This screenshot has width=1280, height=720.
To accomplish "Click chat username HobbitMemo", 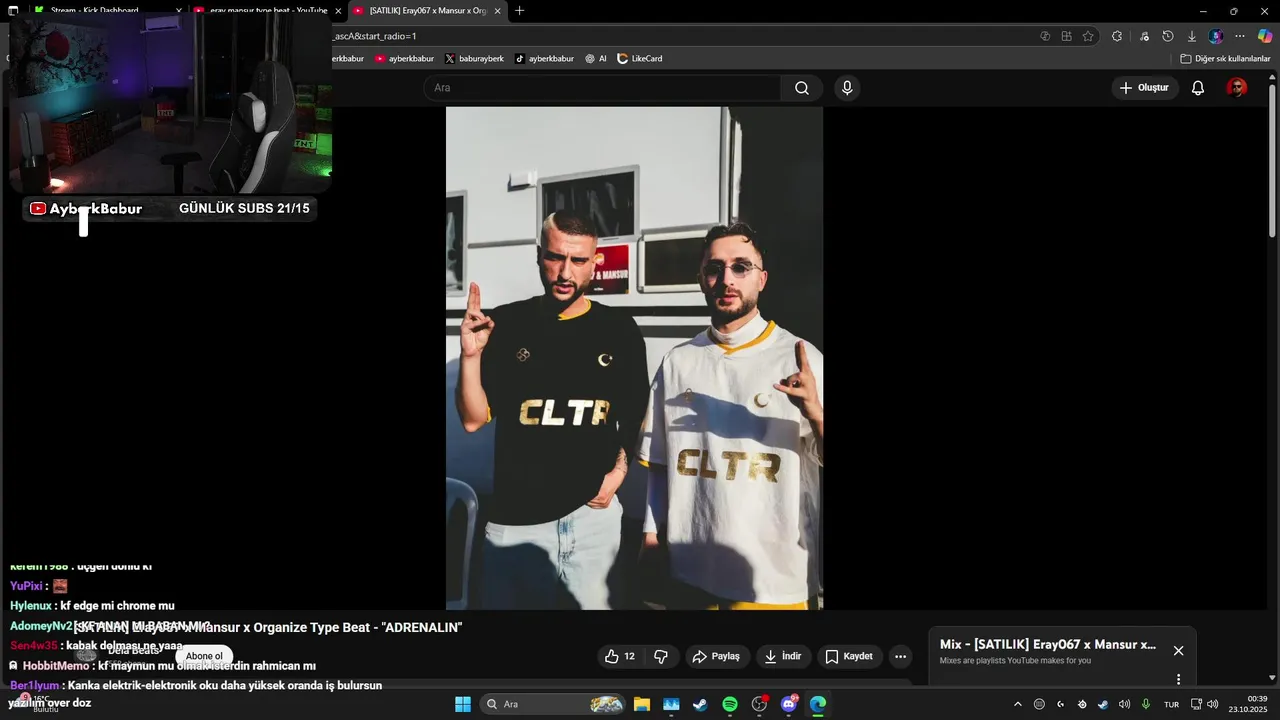I will (x=56, y=666).
